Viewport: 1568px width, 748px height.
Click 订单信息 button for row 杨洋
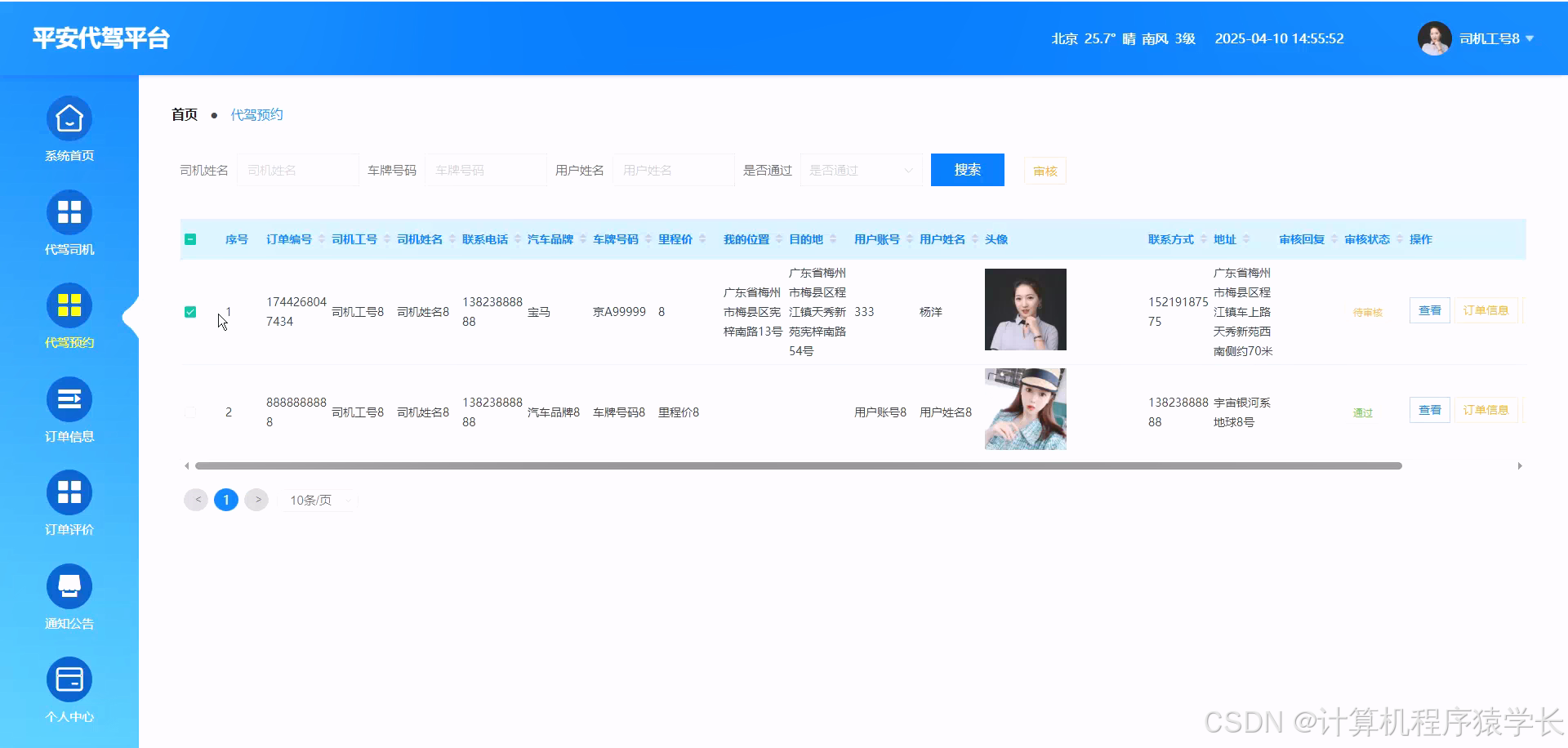point(1486,310)
